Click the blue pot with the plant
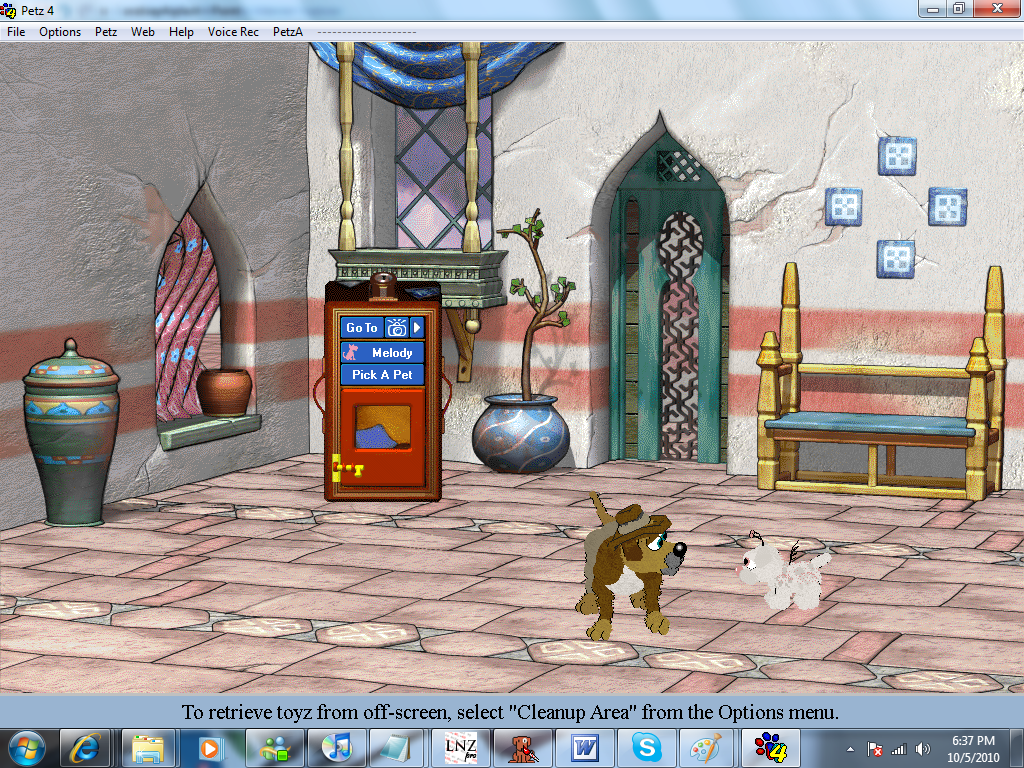 coord(521,432)
